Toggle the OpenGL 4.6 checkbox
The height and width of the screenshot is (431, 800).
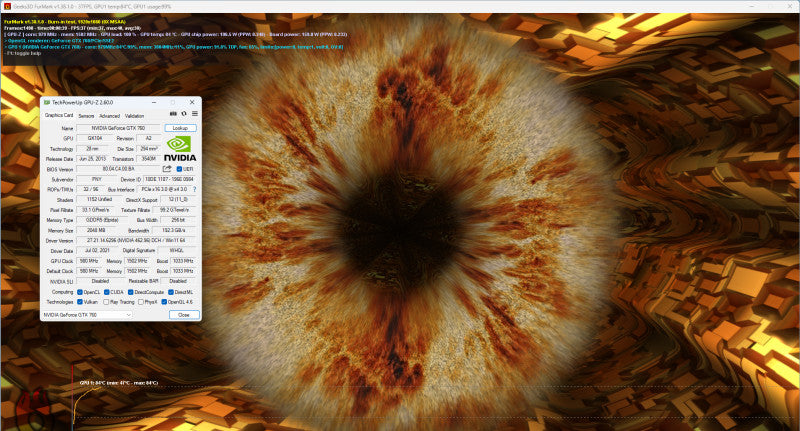point(164,302)
